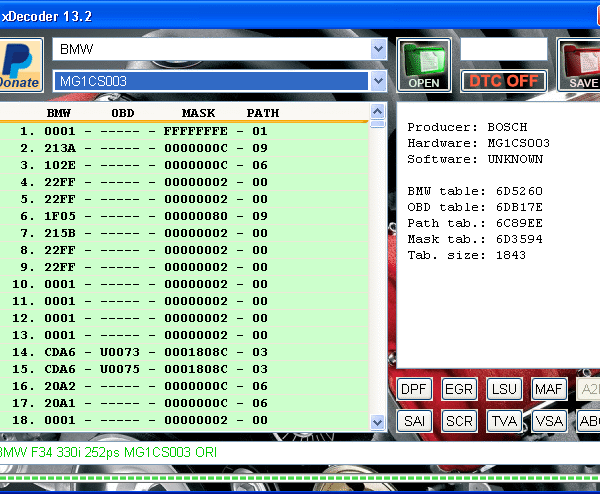The height and width of the screenshot is (494, 600).
Task: Toggle the SCR button
Action: pyautogui.click(x=459, y=421)
